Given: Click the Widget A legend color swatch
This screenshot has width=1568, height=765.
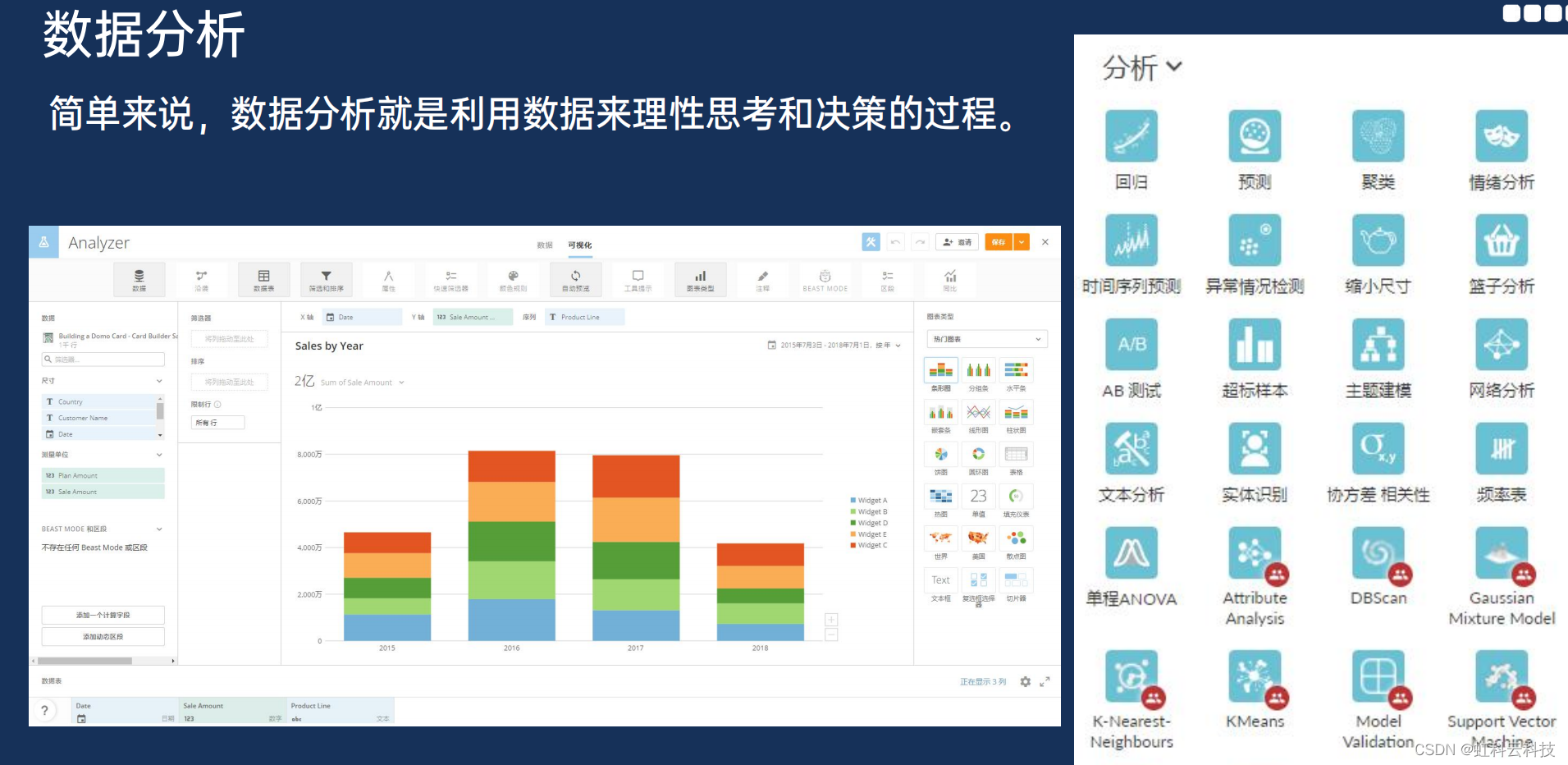Looking at the screenshot, I should pos(853,500).
